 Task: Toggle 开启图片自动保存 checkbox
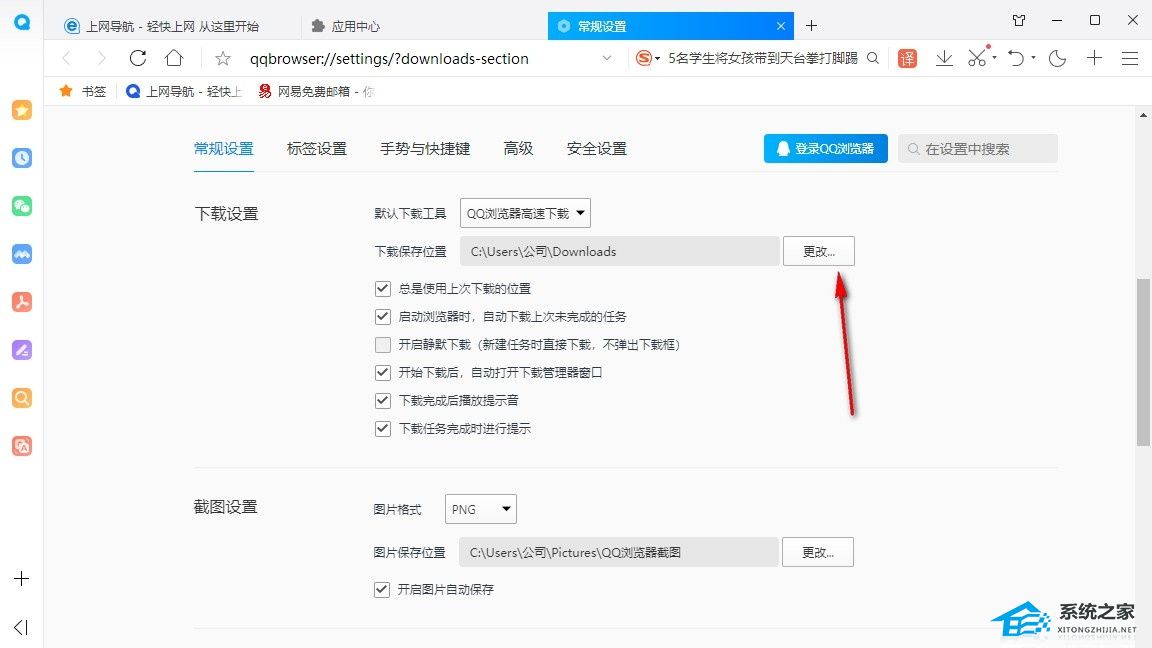[x=381, y=589]
